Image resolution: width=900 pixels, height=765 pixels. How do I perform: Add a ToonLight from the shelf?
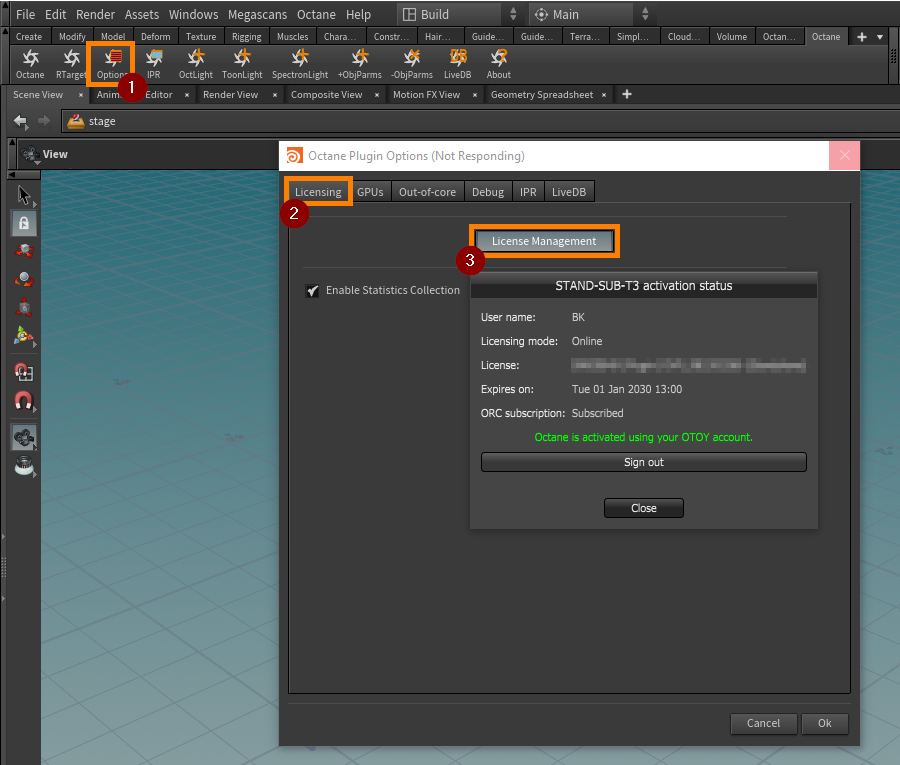pos(242,63)
